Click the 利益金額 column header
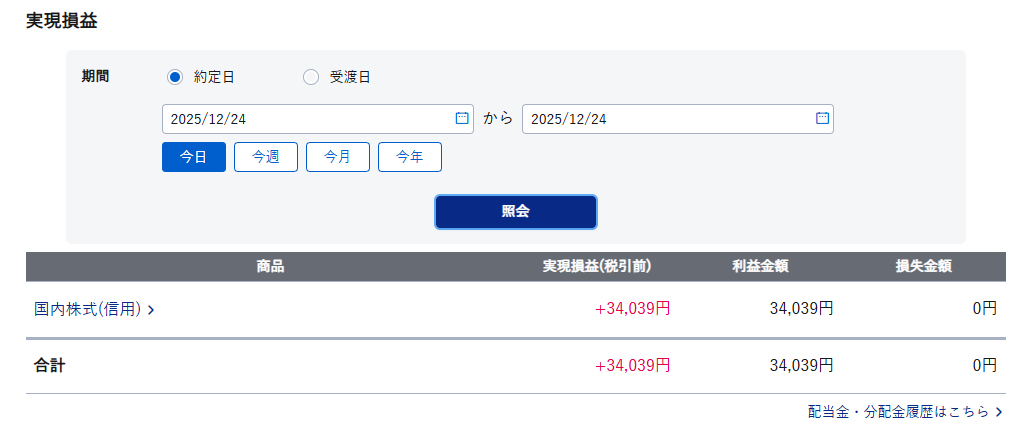This screenshot has height=432, width=1019. point(760,266)
